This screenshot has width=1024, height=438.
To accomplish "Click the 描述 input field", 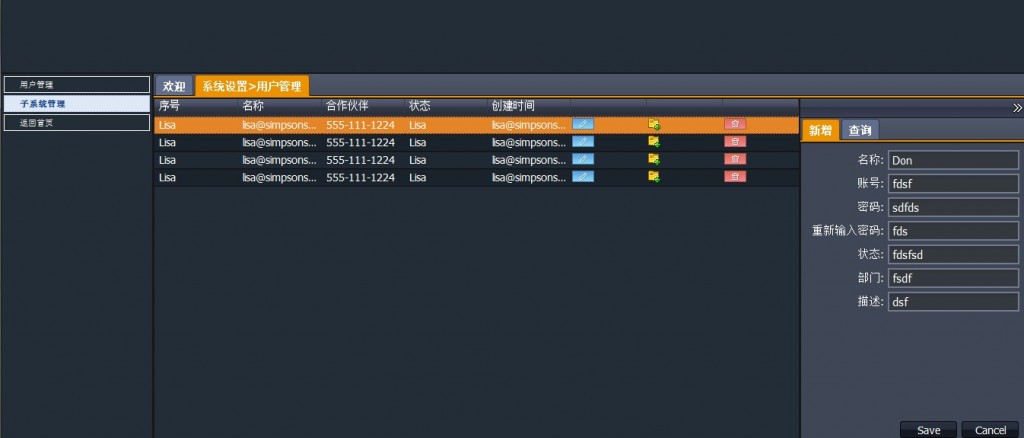I will (x=953, y=302).
